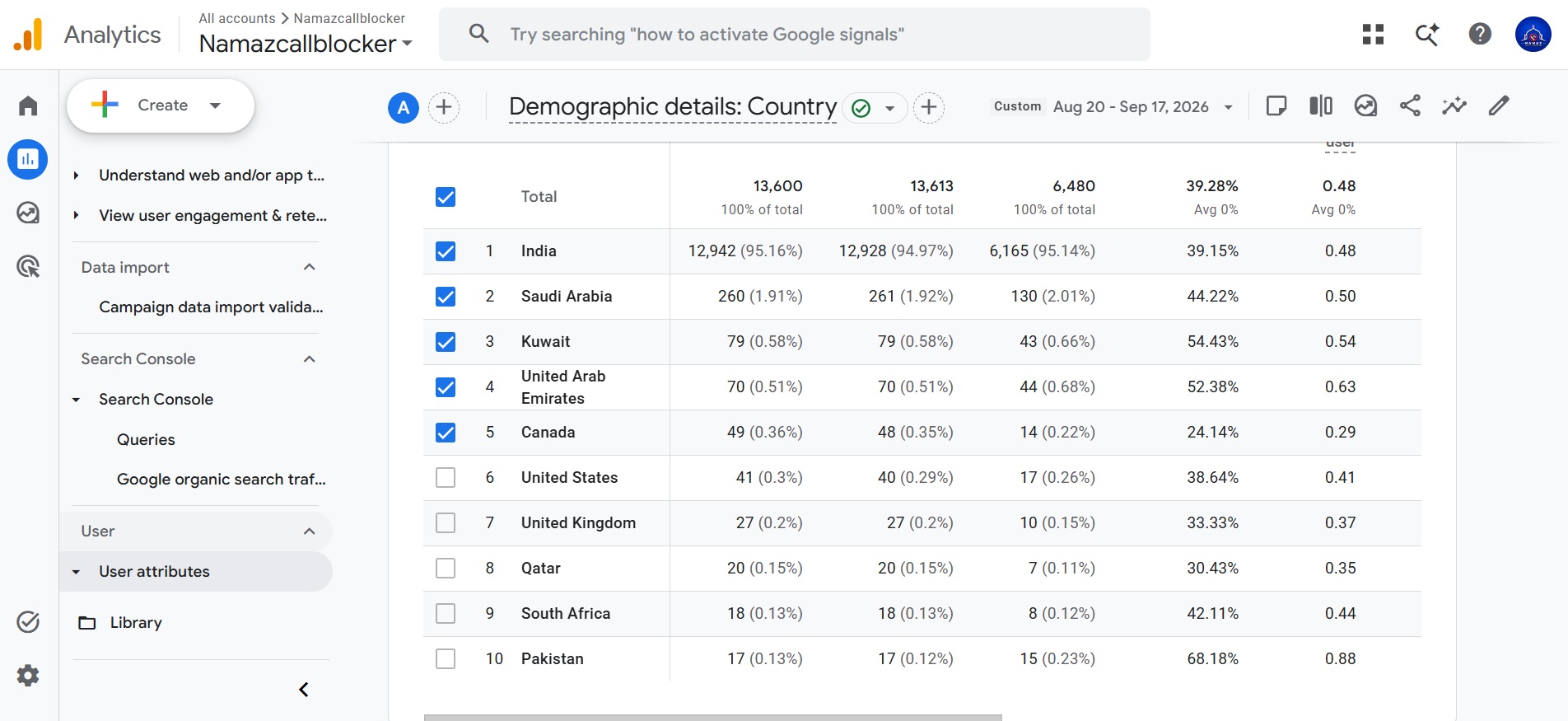The height and width of the screenshot is (721, 1568).
Task: Open the Google Analytics logo home
Action: point(28,35)
